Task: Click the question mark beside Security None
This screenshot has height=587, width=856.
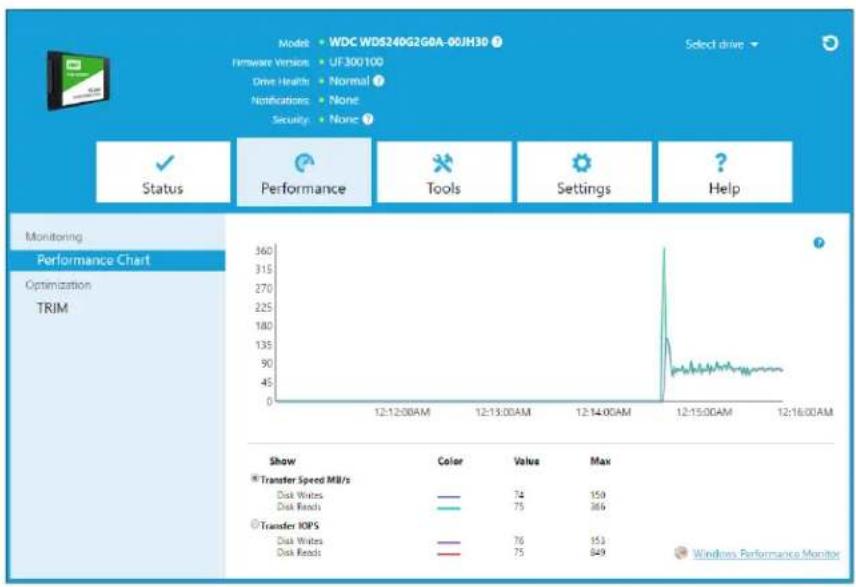Action: pyautogui.click(x=368, y=119)
